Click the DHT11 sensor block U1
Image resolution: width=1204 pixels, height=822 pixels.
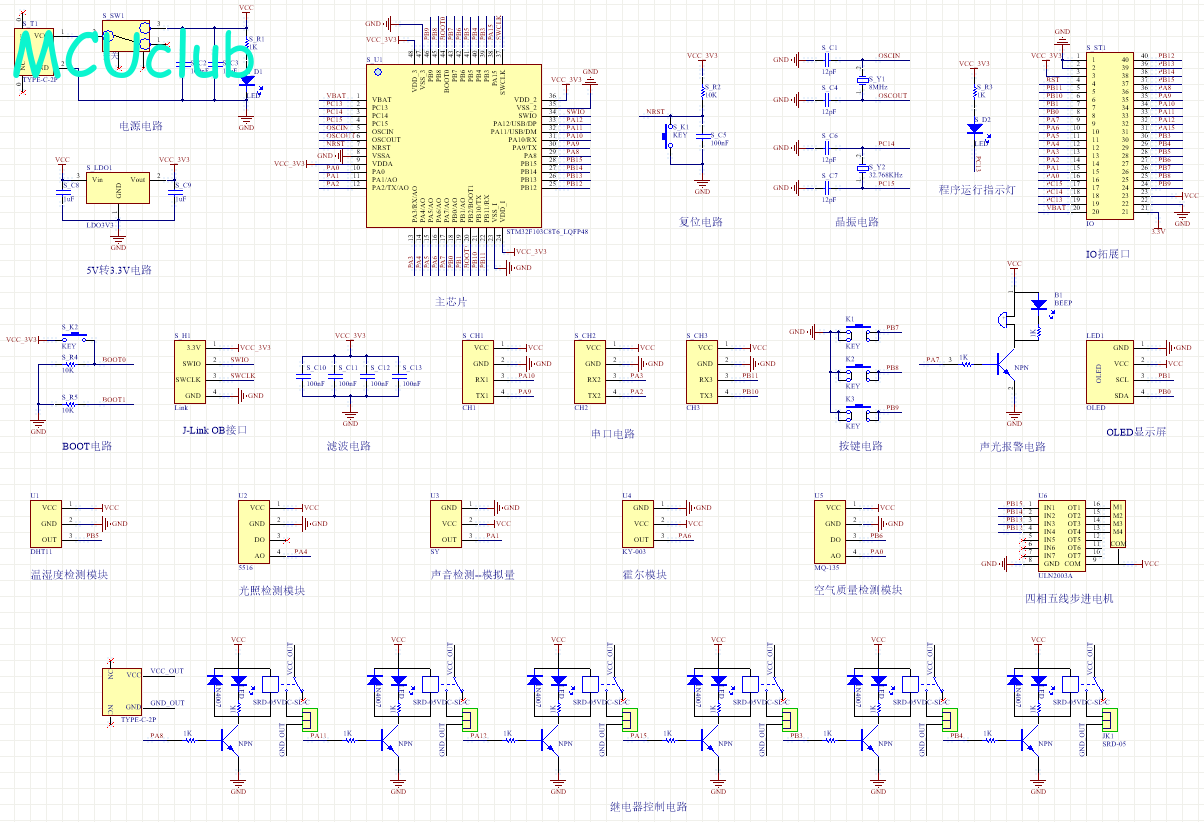tap(46, 523)
